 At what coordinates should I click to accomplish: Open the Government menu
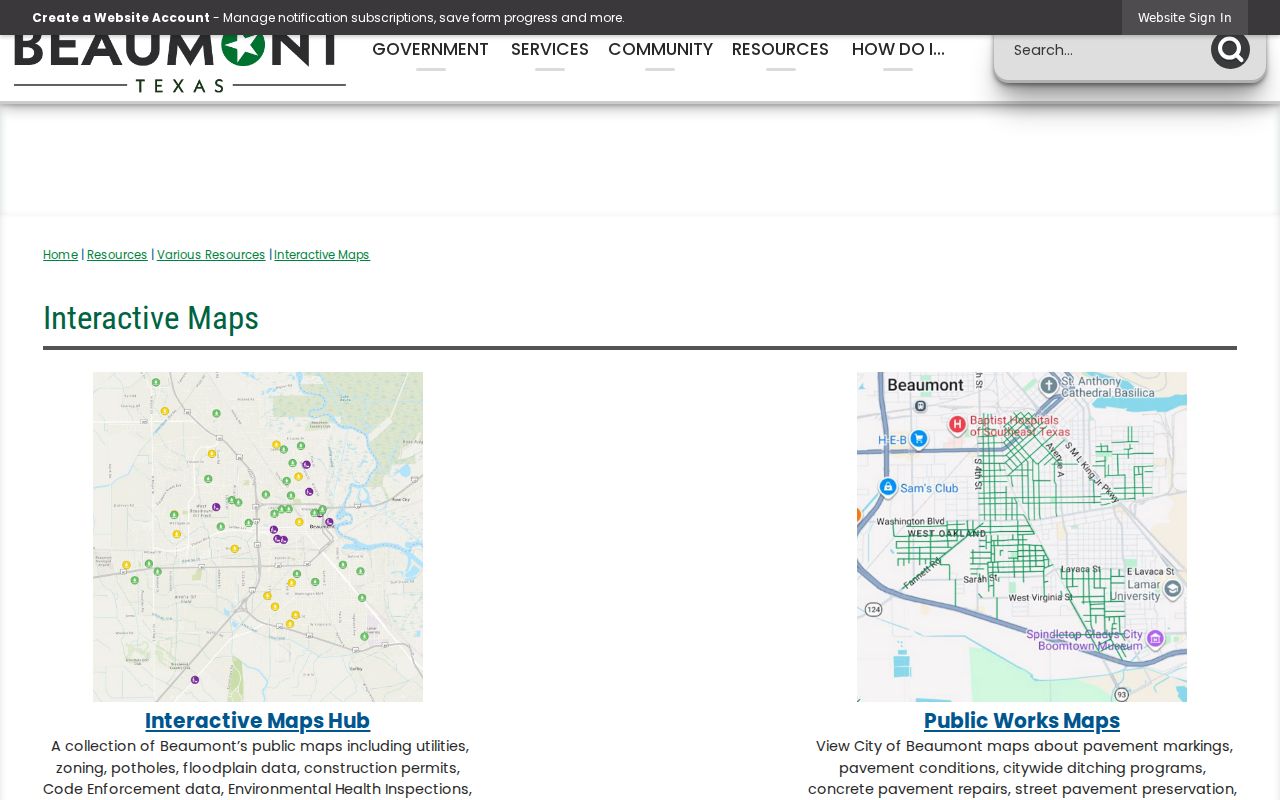430,50
